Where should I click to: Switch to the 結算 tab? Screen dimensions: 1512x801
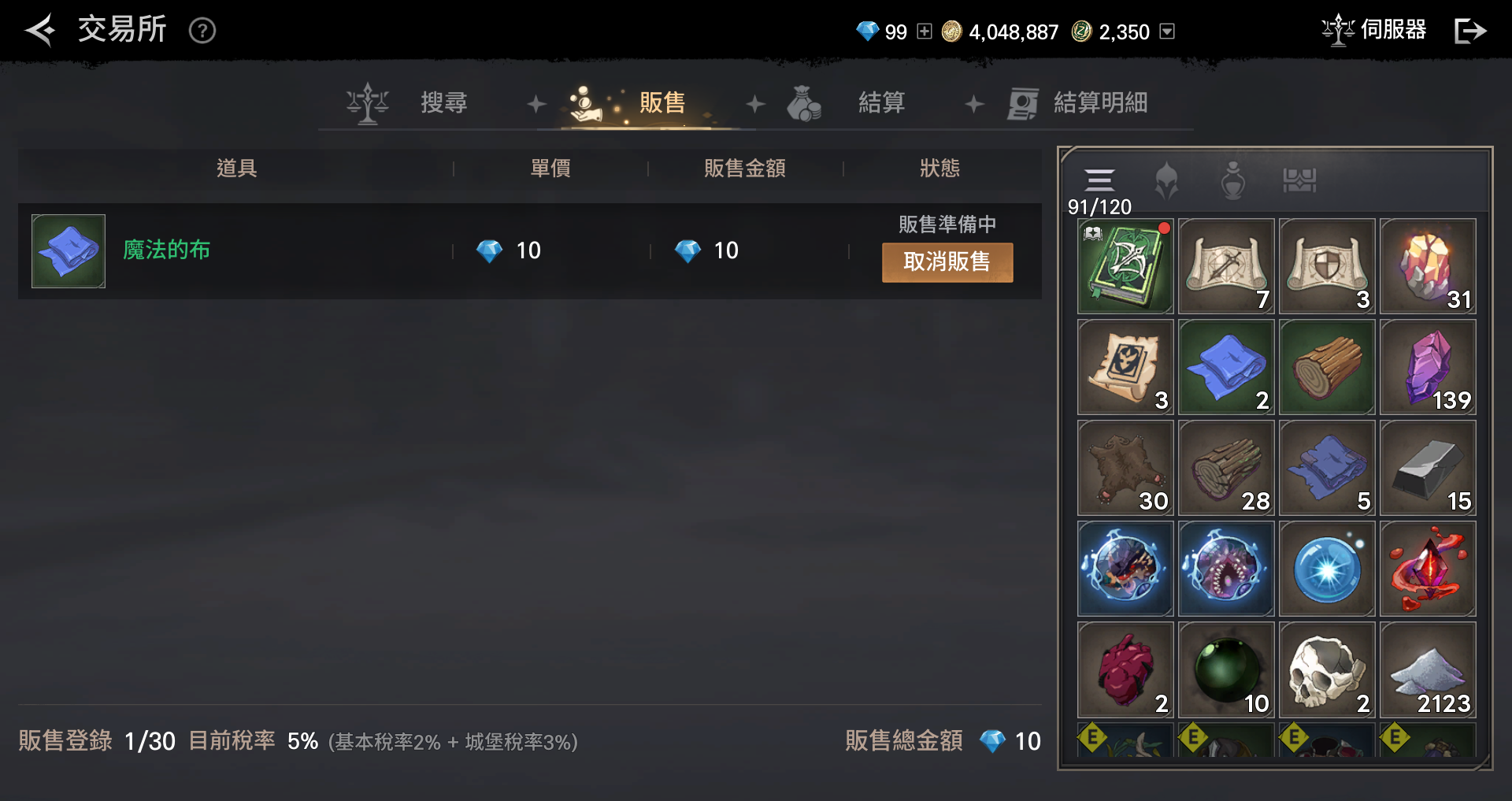click(x=847, y=103)
